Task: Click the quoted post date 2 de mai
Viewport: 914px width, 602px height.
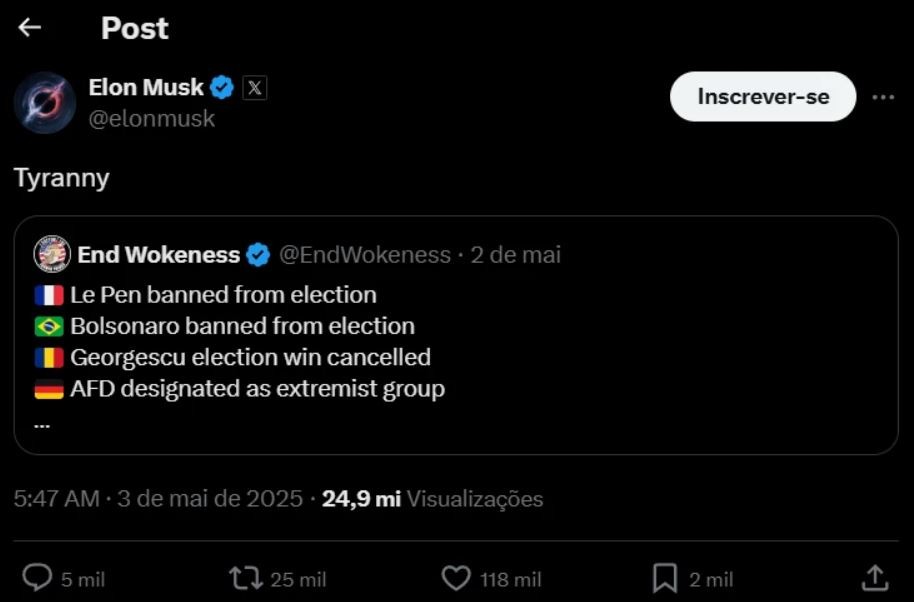Action: (x=515, y=255)
